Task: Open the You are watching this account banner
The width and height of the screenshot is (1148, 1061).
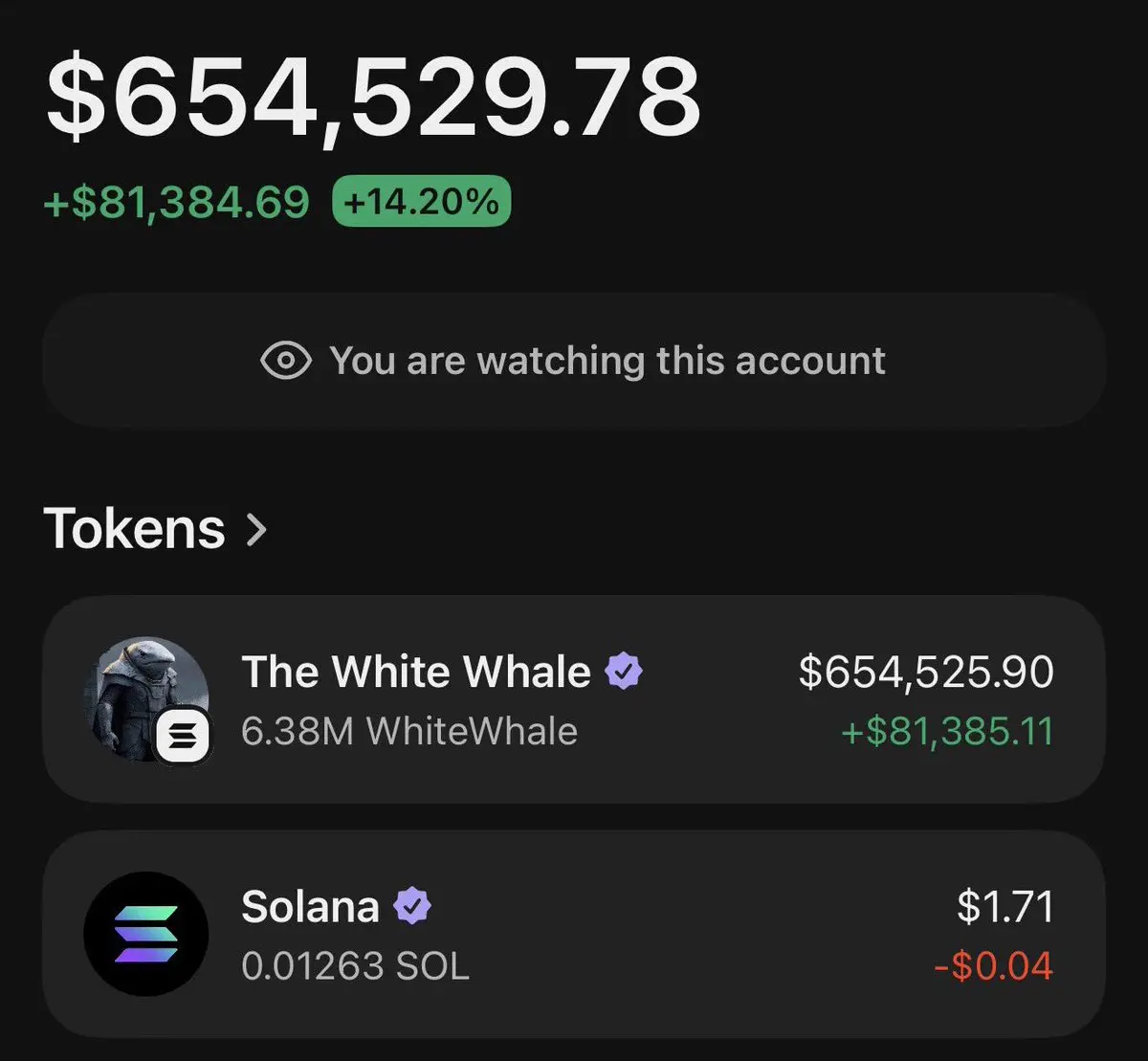Action: [x=574, y=361]
